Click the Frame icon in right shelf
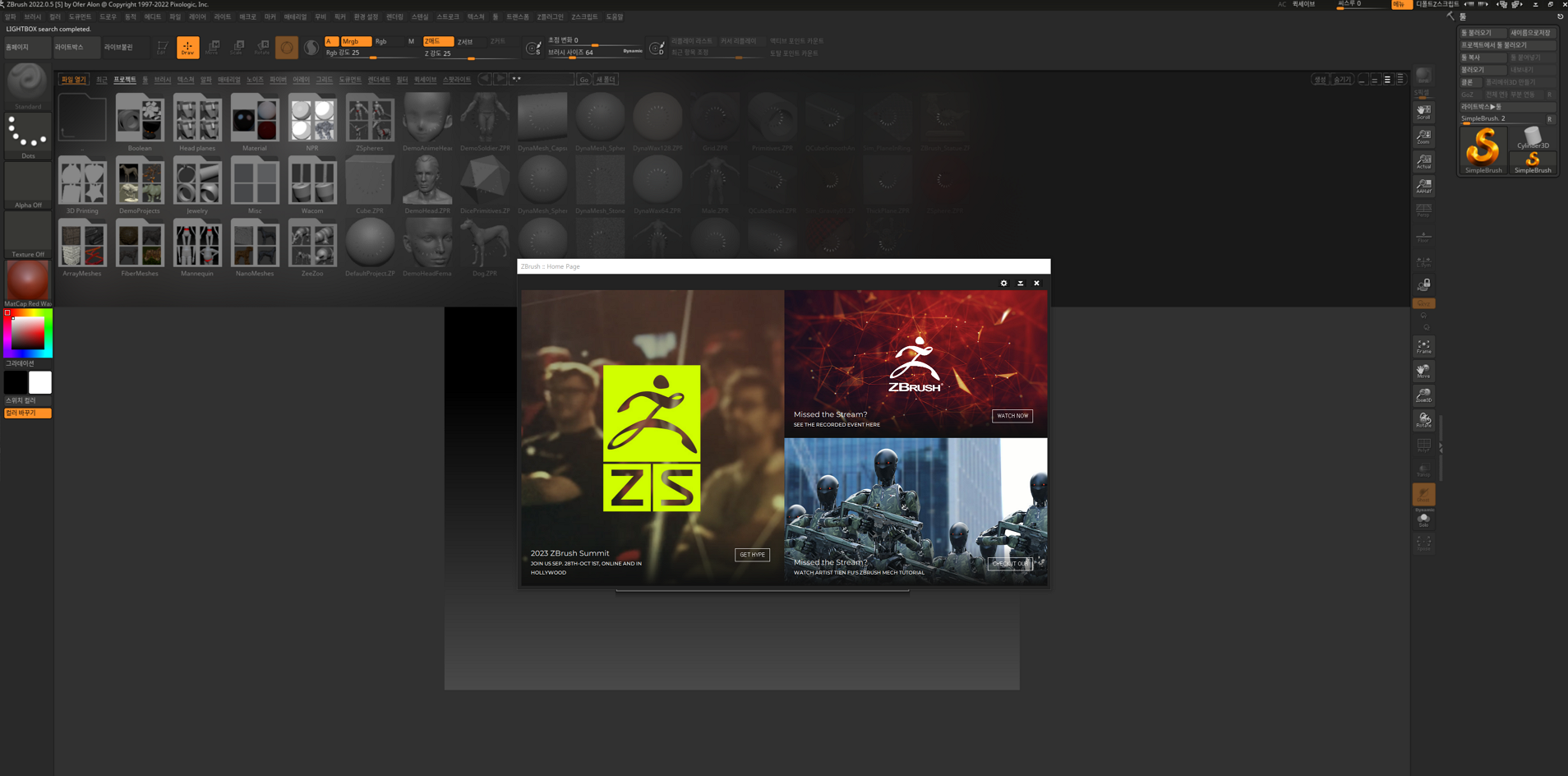This screenshot has width=1568, height=776. coord(1423,346)
